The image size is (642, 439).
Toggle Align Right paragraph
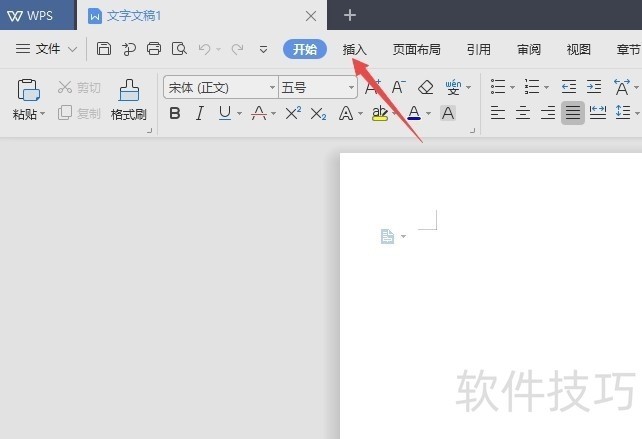pyautogui.click(x=548, y=112)
